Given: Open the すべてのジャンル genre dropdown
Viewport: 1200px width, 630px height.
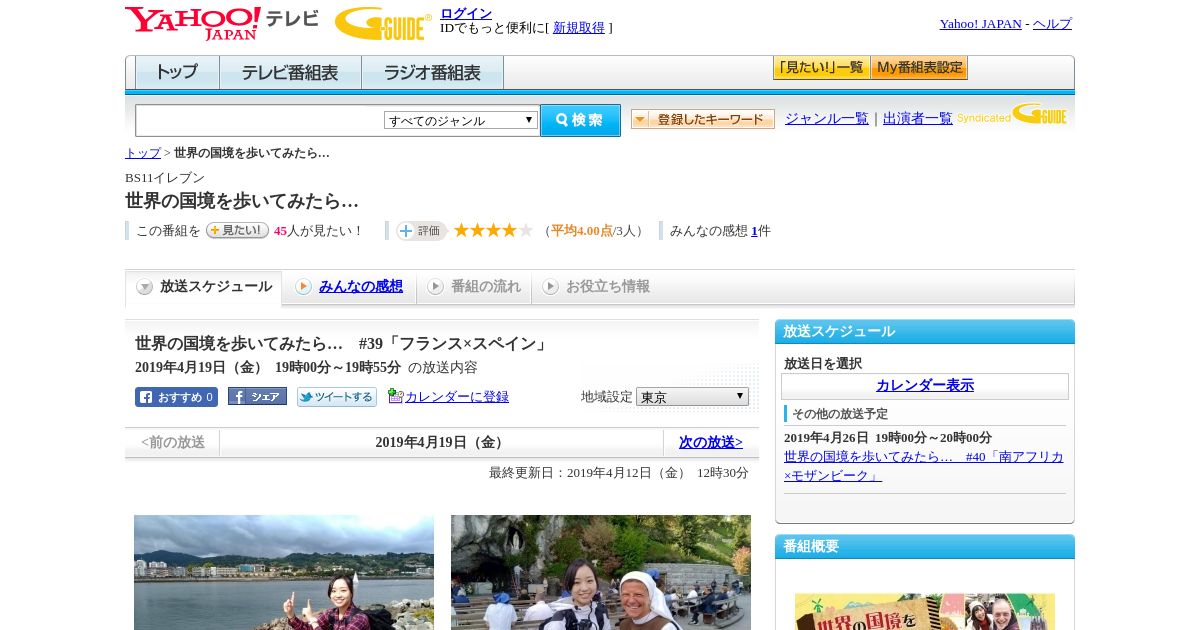Looking at the screenshot, I should pyautogui.click(x=461, y=120).
